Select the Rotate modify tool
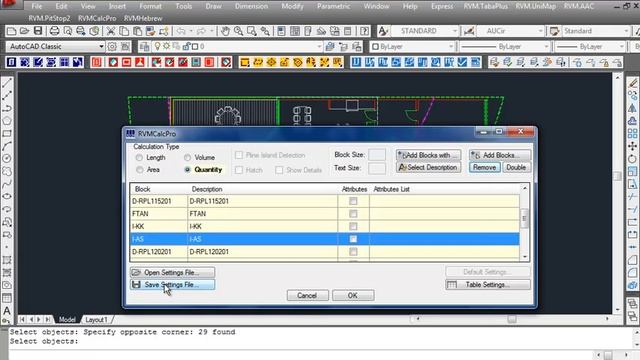640x360 pixels. pos(633,158)
